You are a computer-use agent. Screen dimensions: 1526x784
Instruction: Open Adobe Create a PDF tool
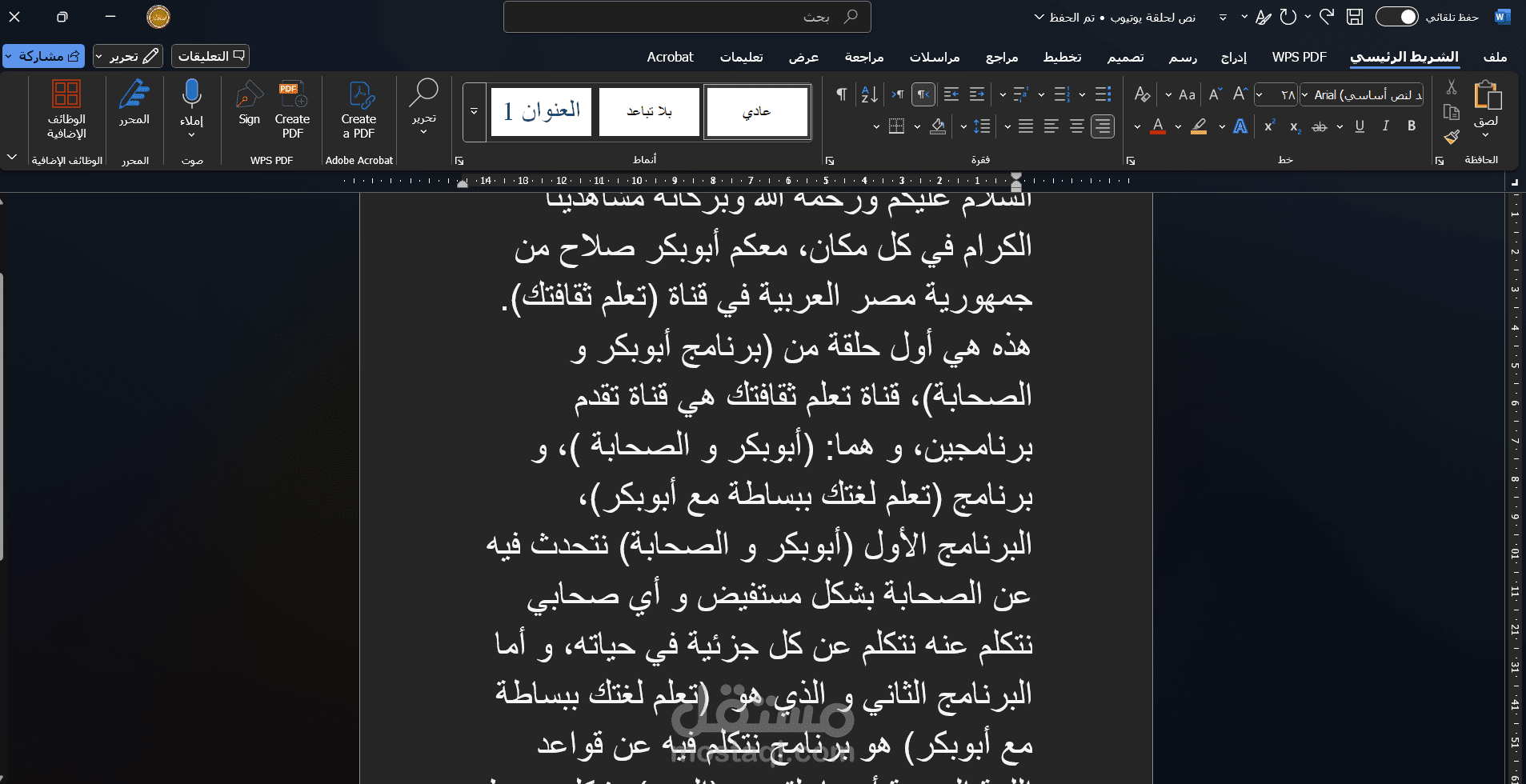click(x=359, y=110)
